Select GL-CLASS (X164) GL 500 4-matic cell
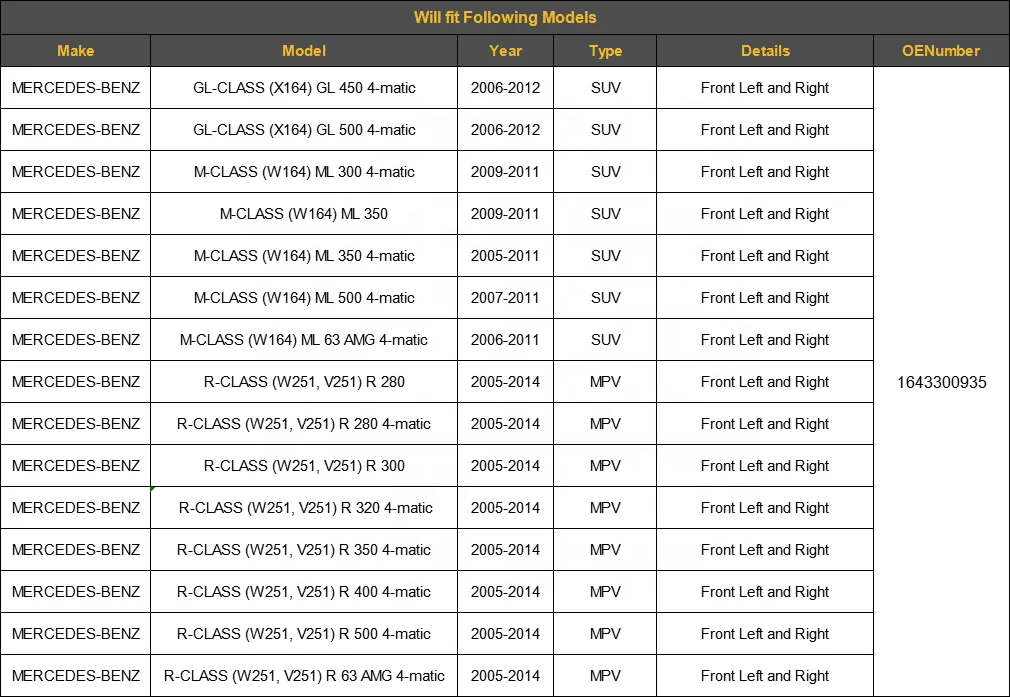Viewport: 1010px width, 697px height. (304, 130)
